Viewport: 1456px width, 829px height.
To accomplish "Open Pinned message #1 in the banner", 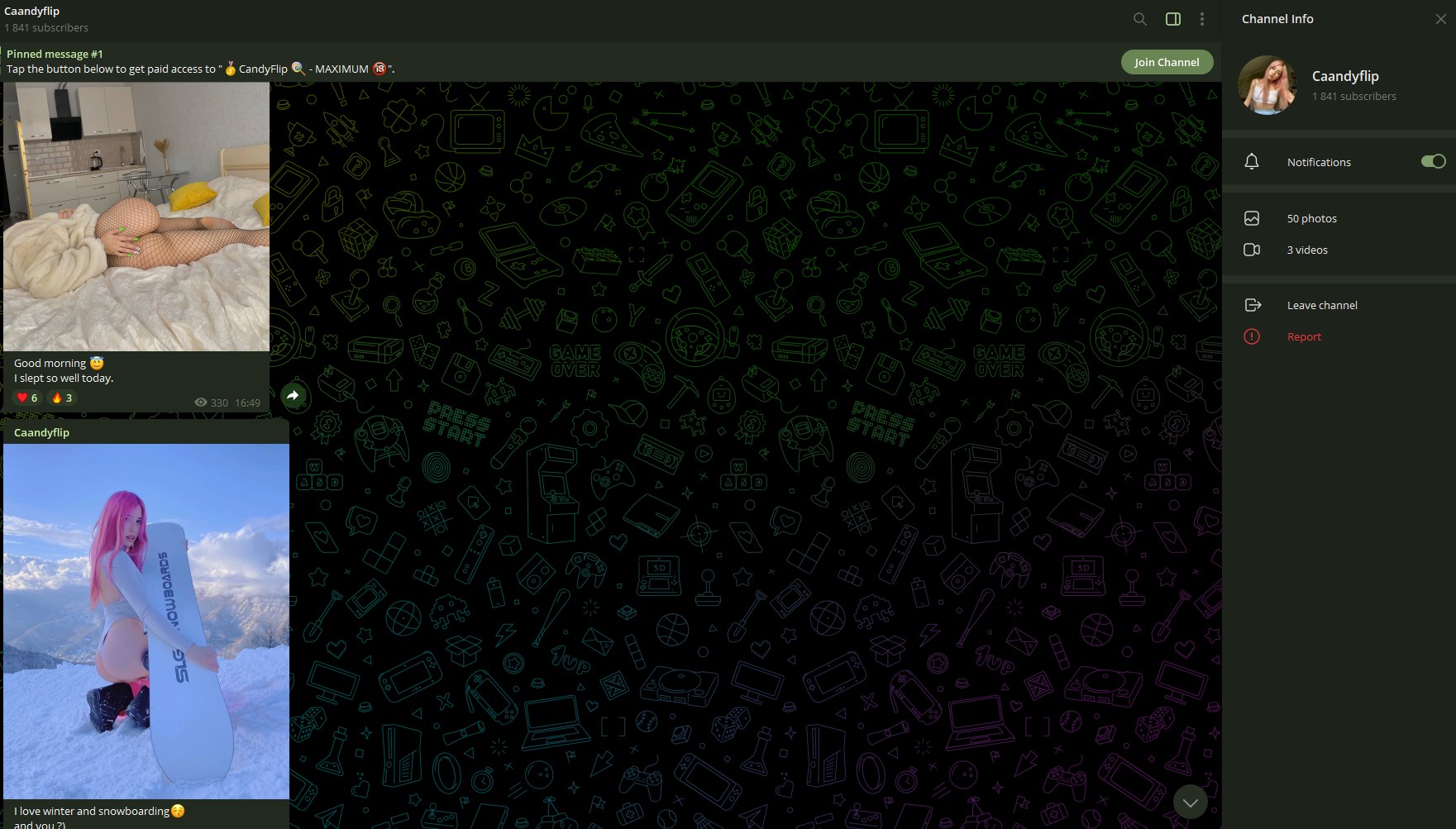I will [198, 61].
